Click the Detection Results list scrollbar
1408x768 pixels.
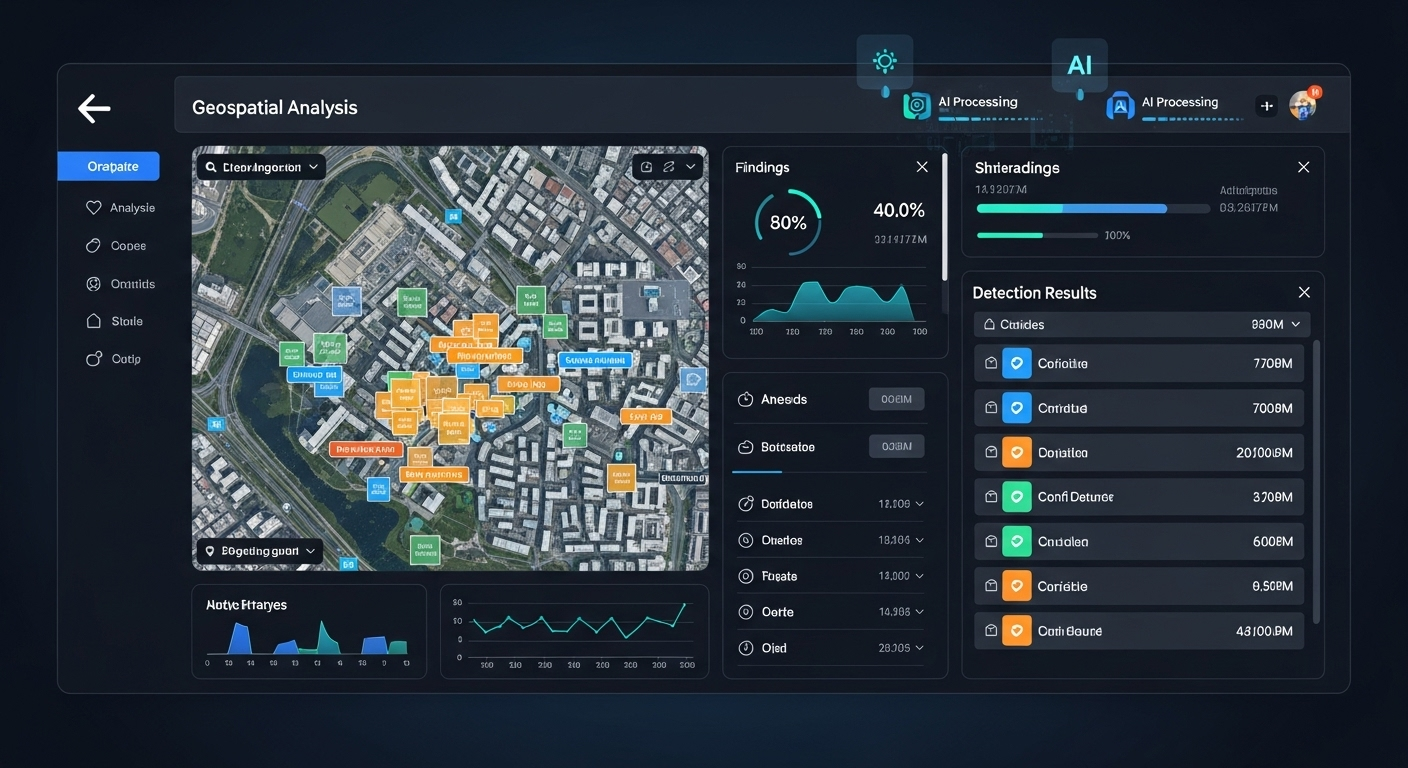[x=1316, y=480]
